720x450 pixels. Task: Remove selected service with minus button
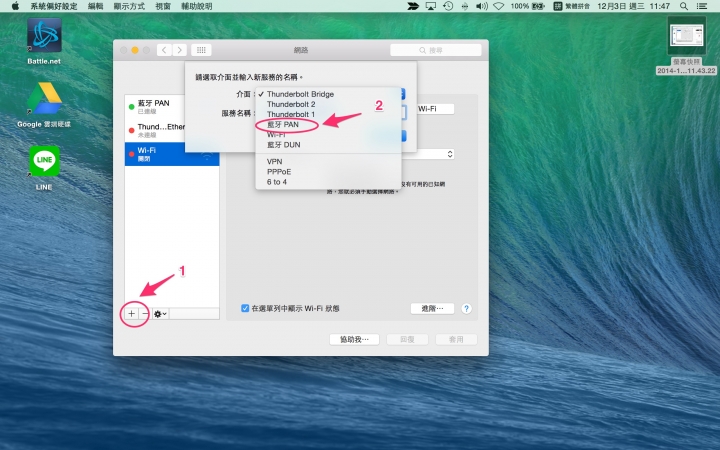tap(145, 314)
